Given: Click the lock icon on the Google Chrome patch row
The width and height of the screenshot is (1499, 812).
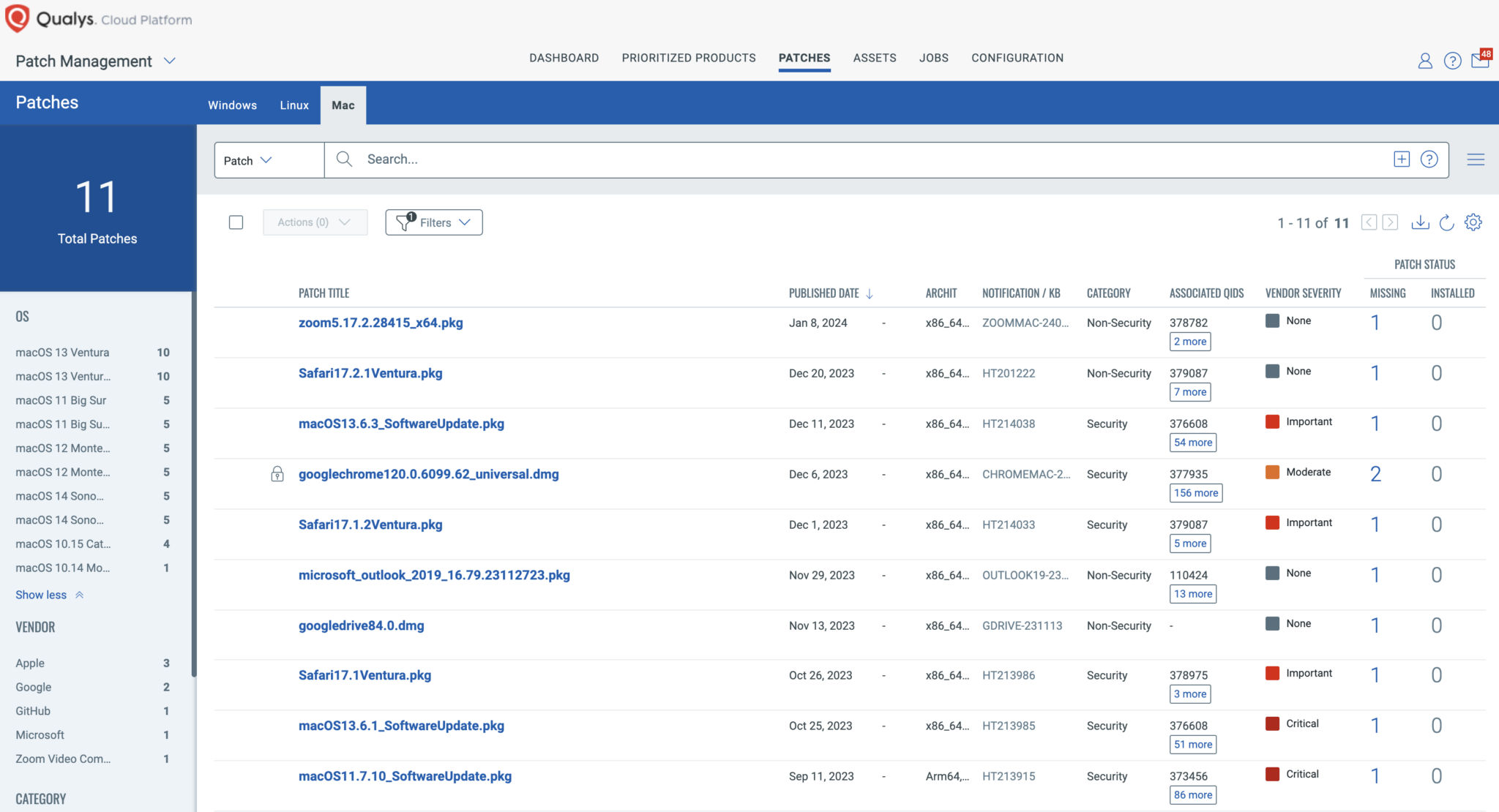Looking at the screenshot, I should coord(277,475).
